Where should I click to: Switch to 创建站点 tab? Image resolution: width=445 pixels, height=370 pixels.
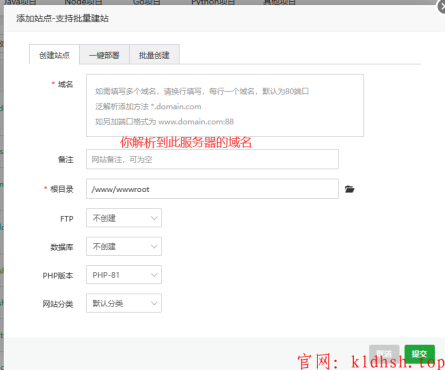point(54,55)
